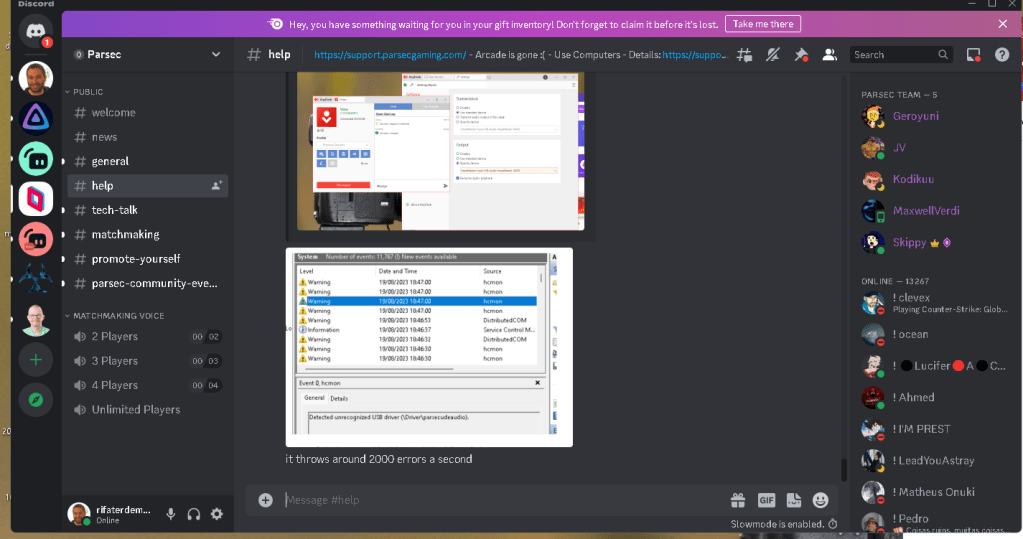1023x539 pixels.
Task: Click the chat scrollbar thumb
Action: (844, 470)
